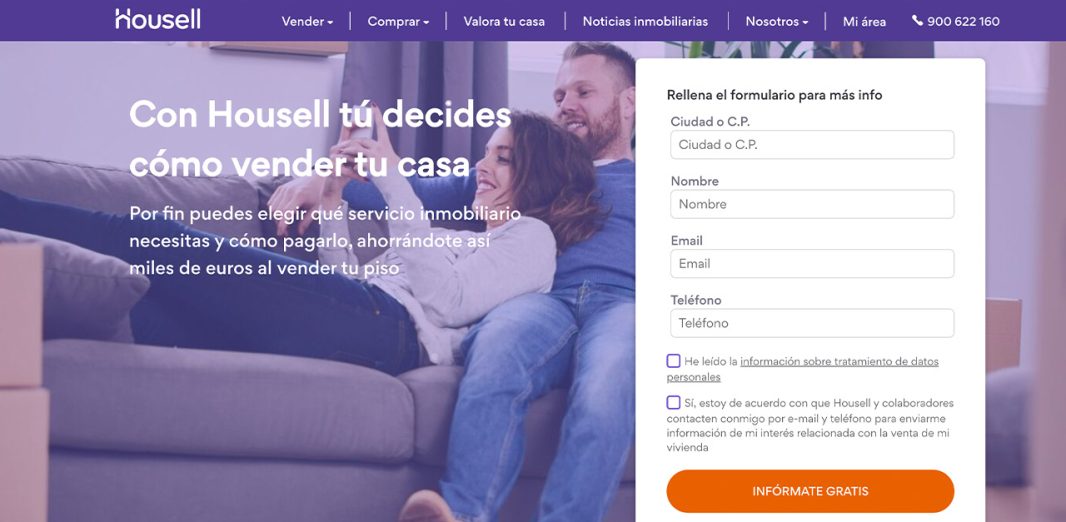
Task: Open the Comprar dropdown menu
Action: pyautogui.click(x=398, y=21)
